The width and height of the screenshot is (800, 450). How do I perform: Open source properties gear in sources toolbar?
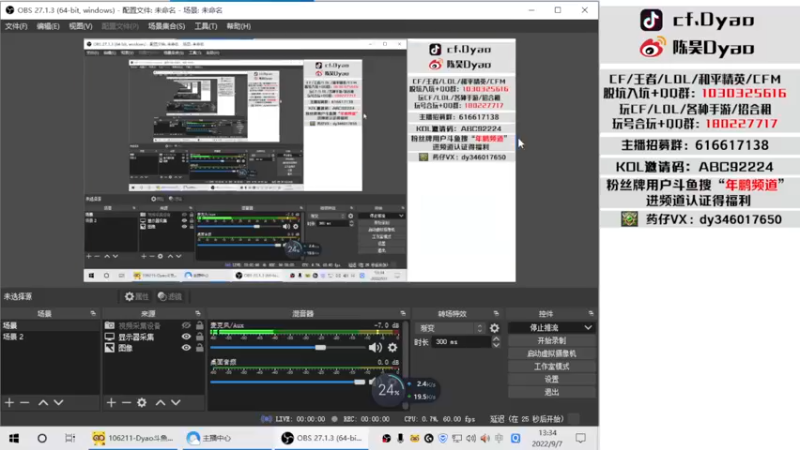(142, 403)
